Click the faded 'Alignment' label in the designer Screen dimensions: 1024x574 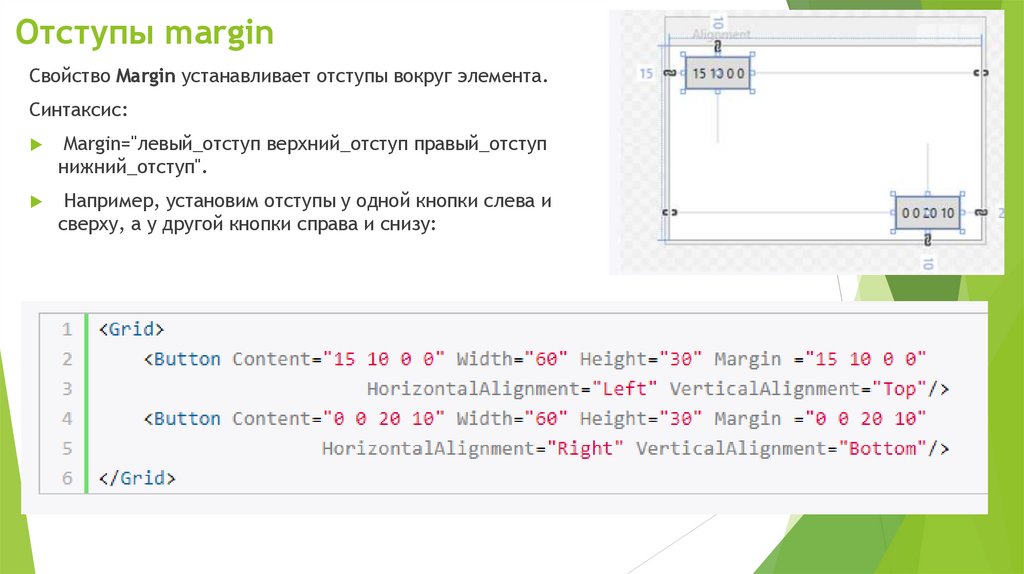[x=721, y=35]
